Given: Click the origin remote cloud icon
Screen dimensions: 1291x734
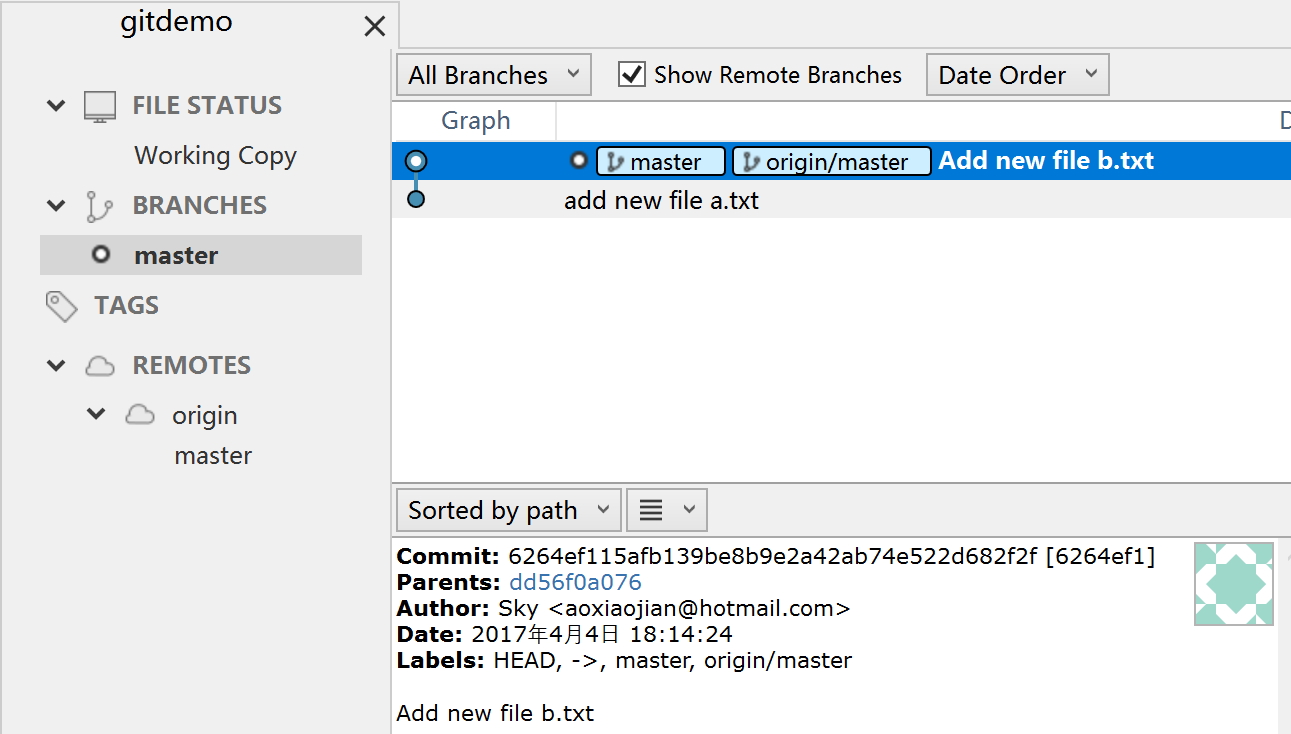Looking at the screenshot, I should click(x=139, y=415).
